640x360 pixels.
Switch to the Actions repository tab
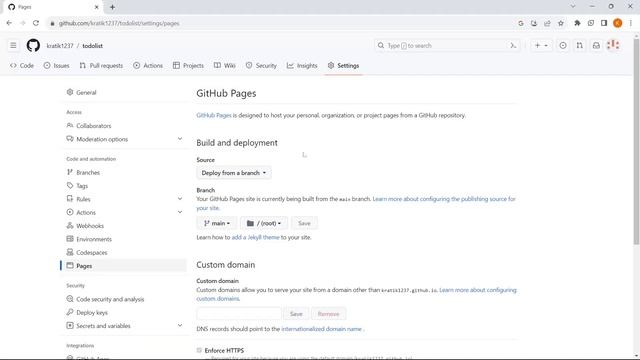tap(148, 65)
